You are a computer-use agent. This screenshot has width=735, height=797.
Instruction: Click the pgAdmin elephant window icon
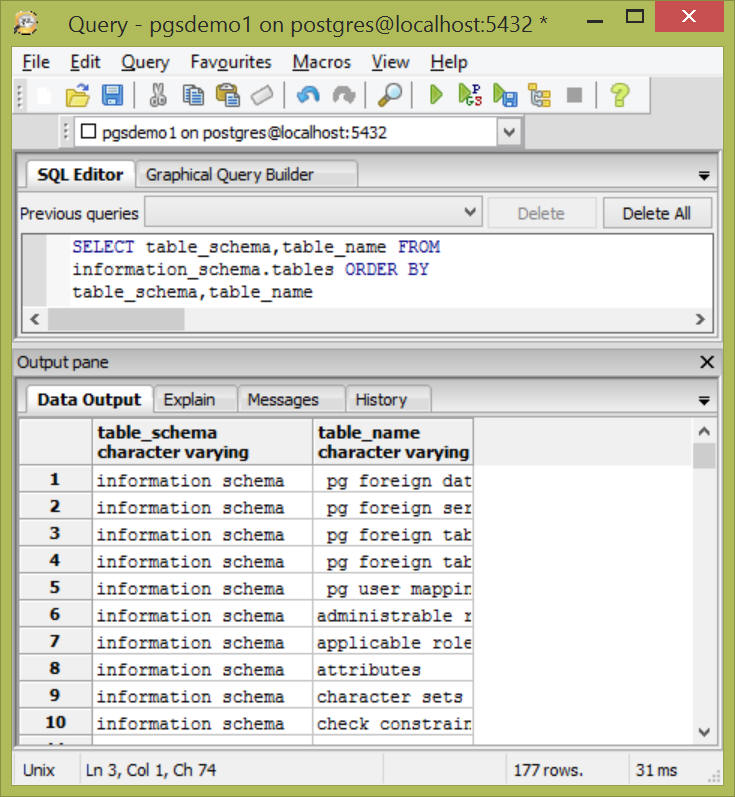25,23
